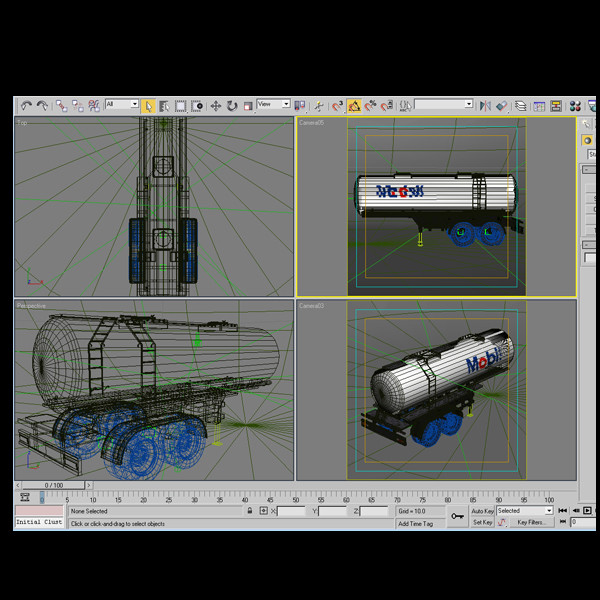The width and height of the screenshot is (600, 600).
Task: Choose the Rectangular Selection Region tool
Action: (x=181, y=106)
